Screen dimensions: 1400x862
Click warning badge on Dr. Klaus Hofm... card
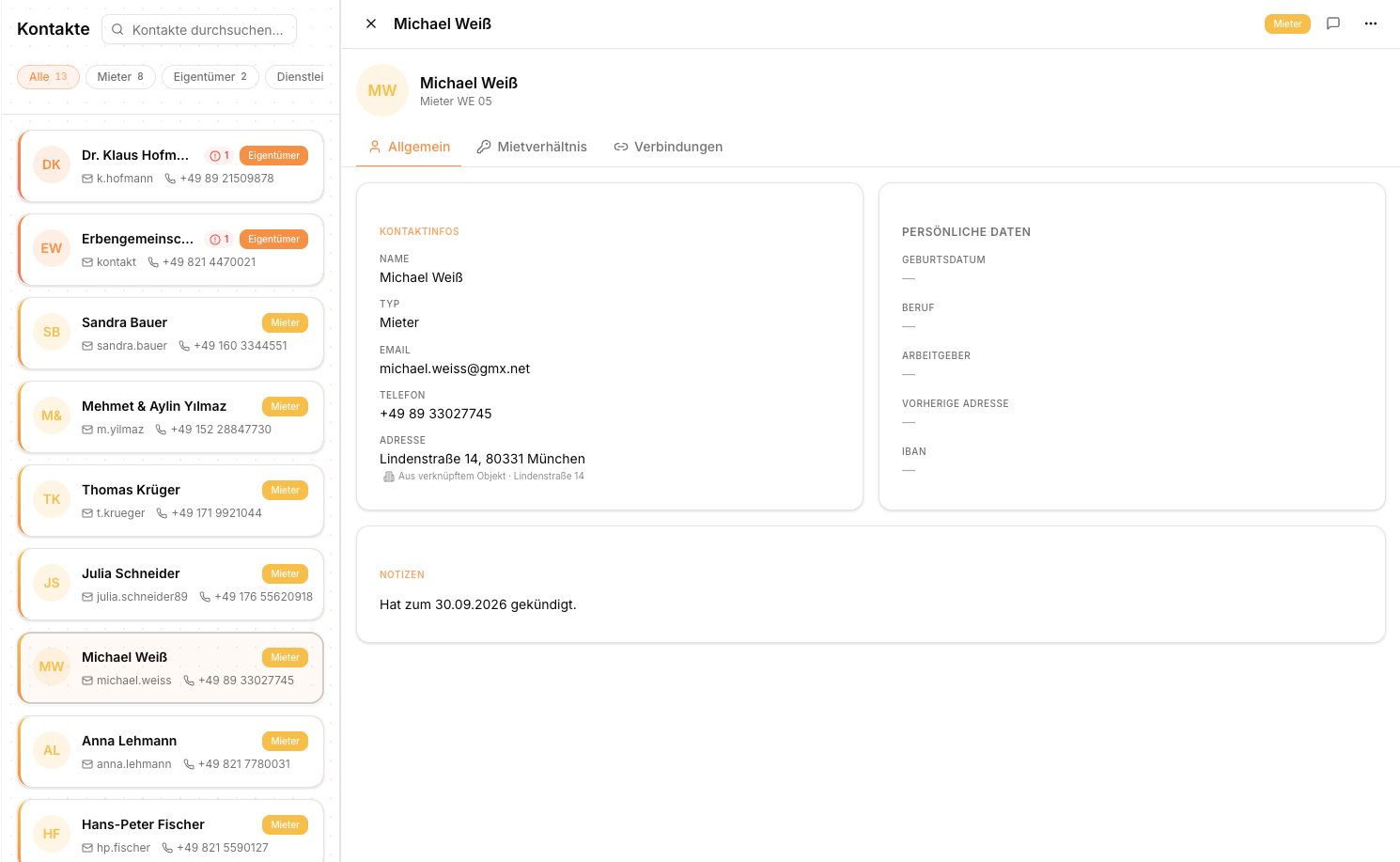click(219, 156)
